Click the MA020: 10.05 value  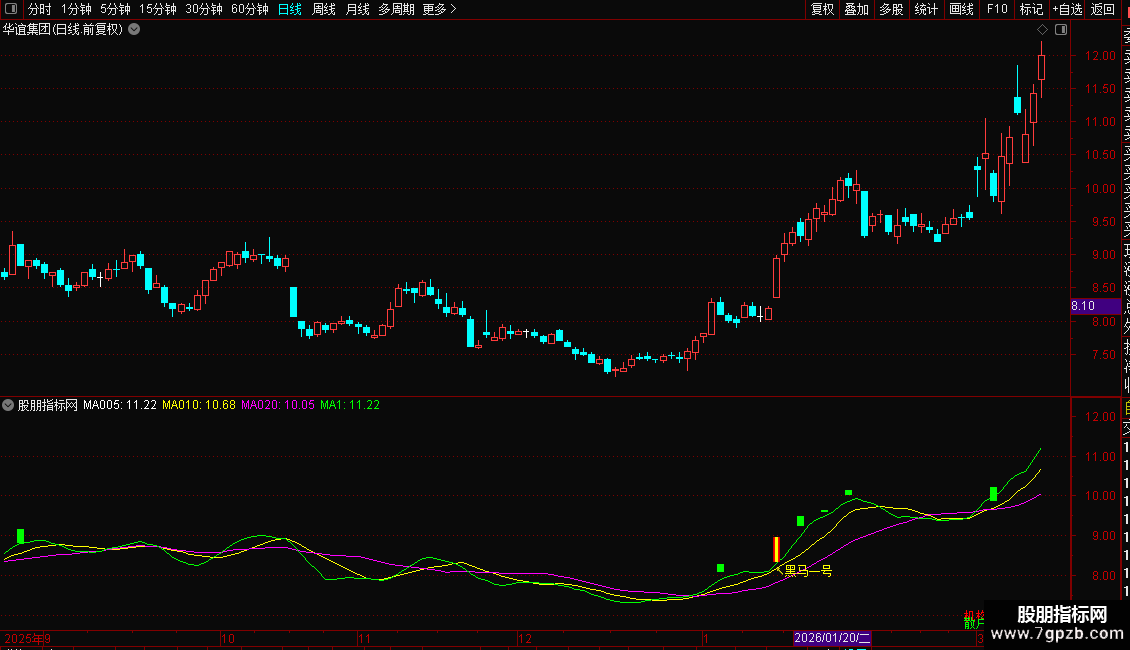[277, 405]
